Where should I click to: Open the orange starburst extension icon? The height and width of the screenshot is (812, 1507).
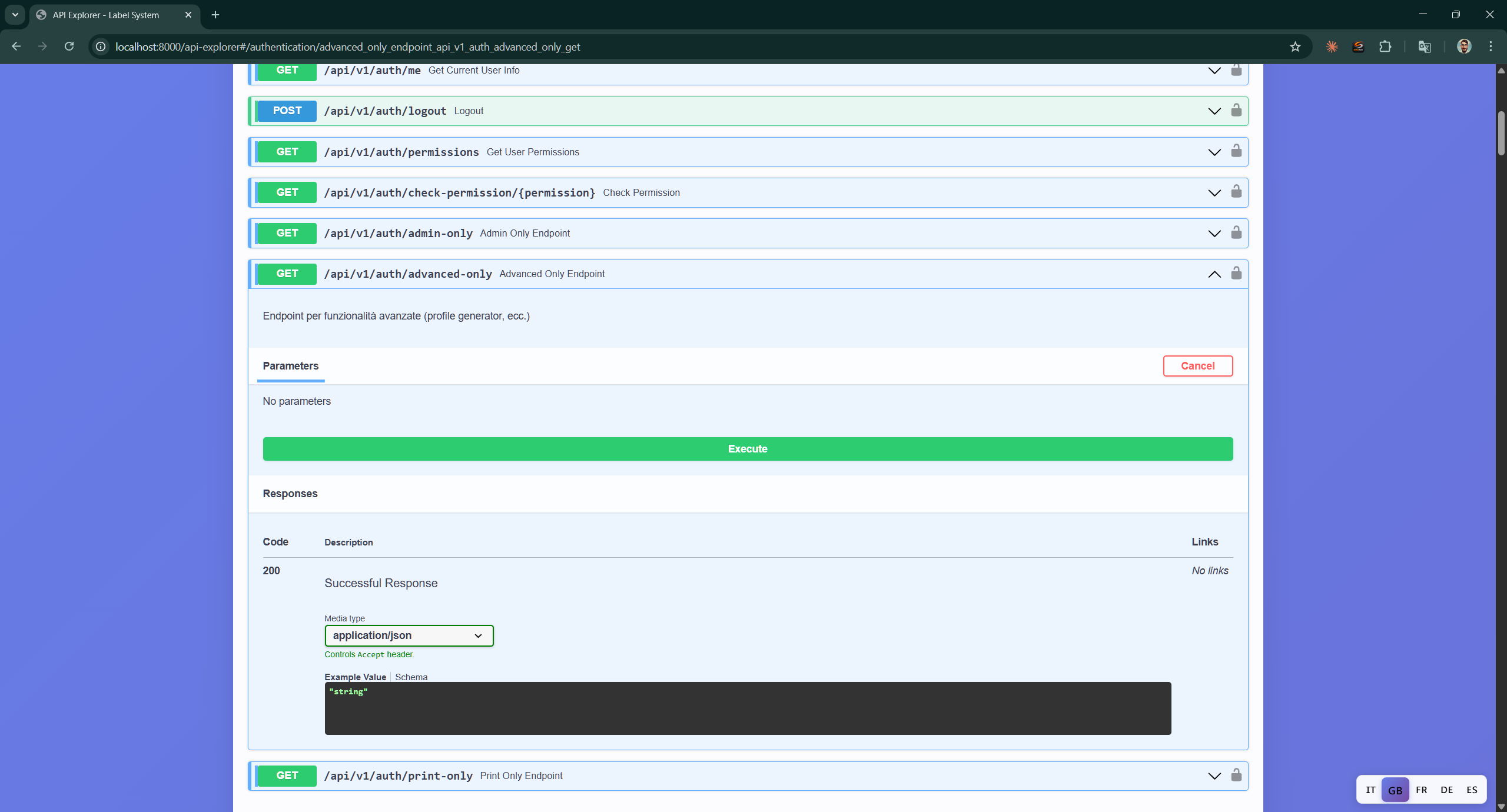(1332, 46)
